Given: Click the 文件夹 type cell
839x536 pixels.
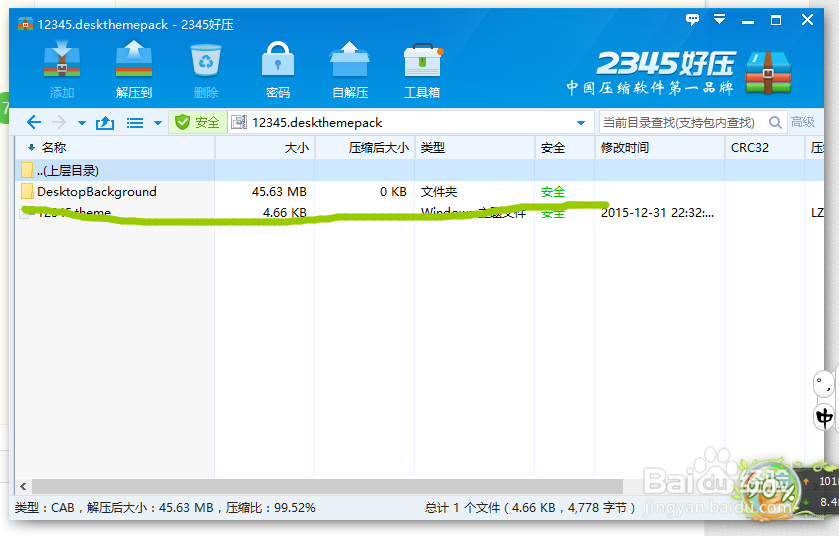Looking at the screenshot, I should coord(439,192).
